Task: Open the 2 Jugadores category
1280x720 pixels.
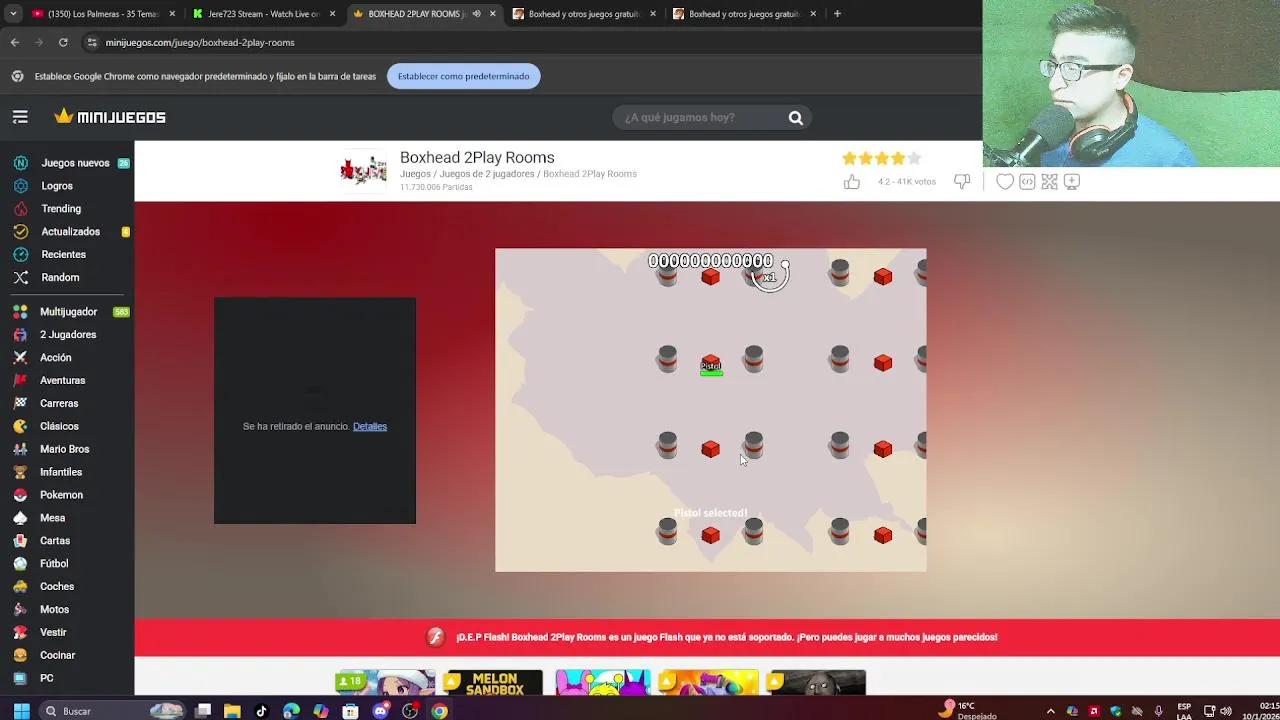Action: (68, 335)
